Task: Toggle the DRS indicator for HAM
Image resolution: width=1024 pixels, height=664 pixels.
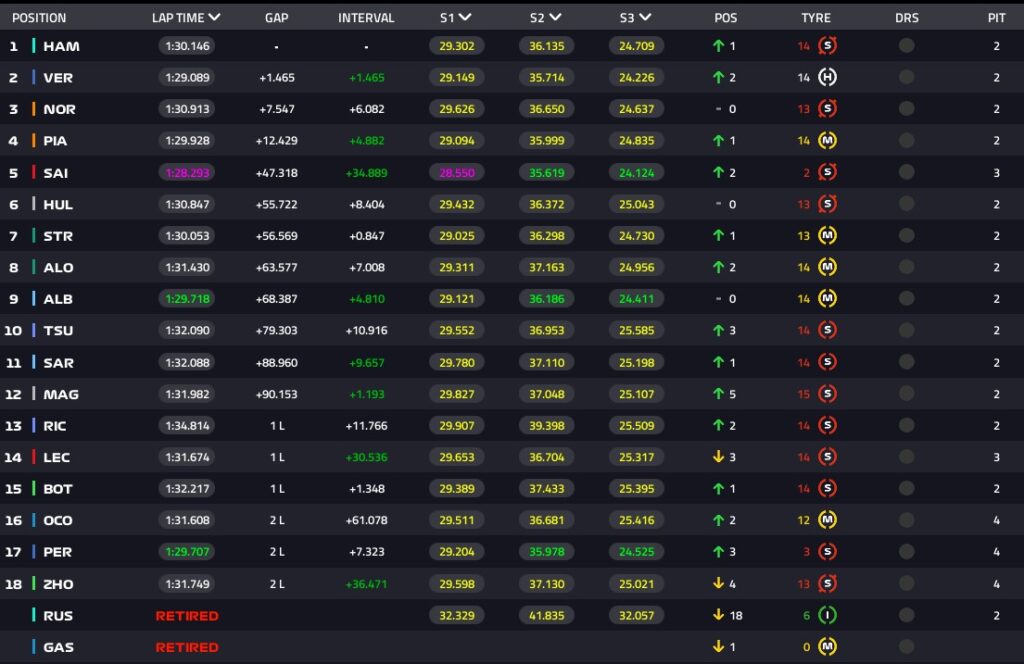Action: 906,46
